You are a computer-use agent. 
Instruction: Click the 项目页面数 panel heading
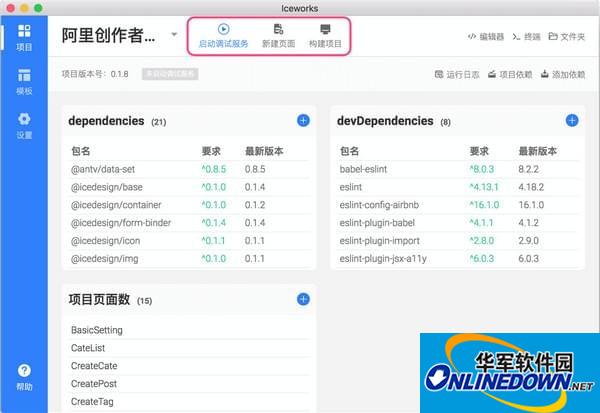tap(99, 299)
